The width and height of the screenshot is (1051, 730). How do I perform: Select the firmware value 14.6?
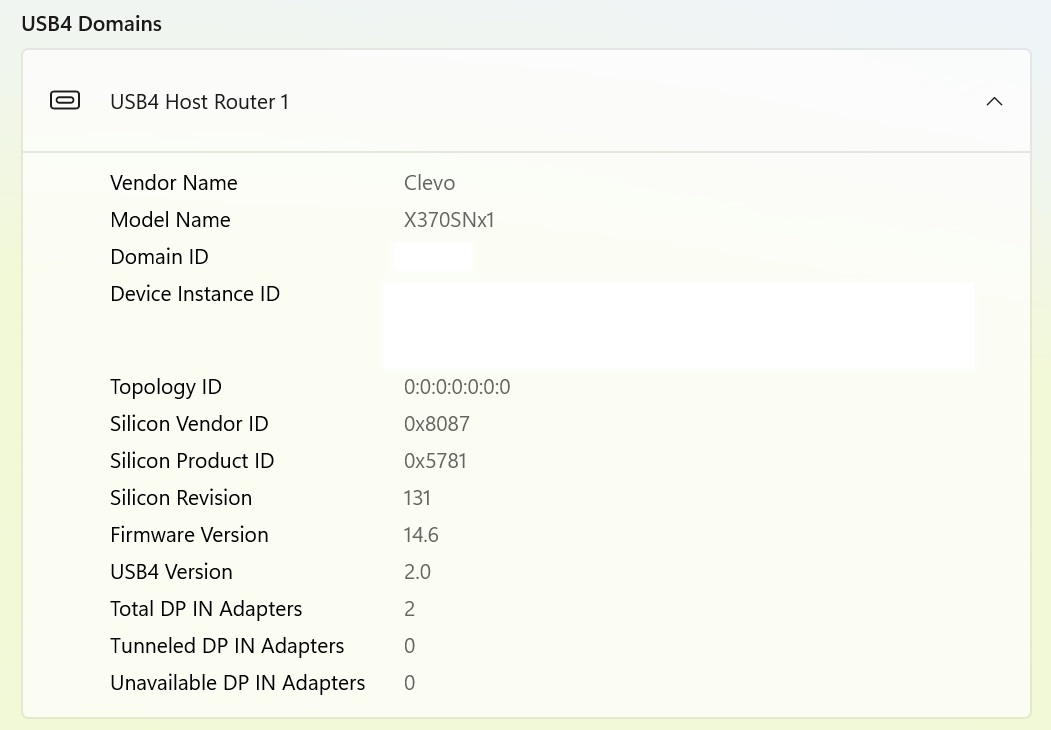(x=421, y=534)
